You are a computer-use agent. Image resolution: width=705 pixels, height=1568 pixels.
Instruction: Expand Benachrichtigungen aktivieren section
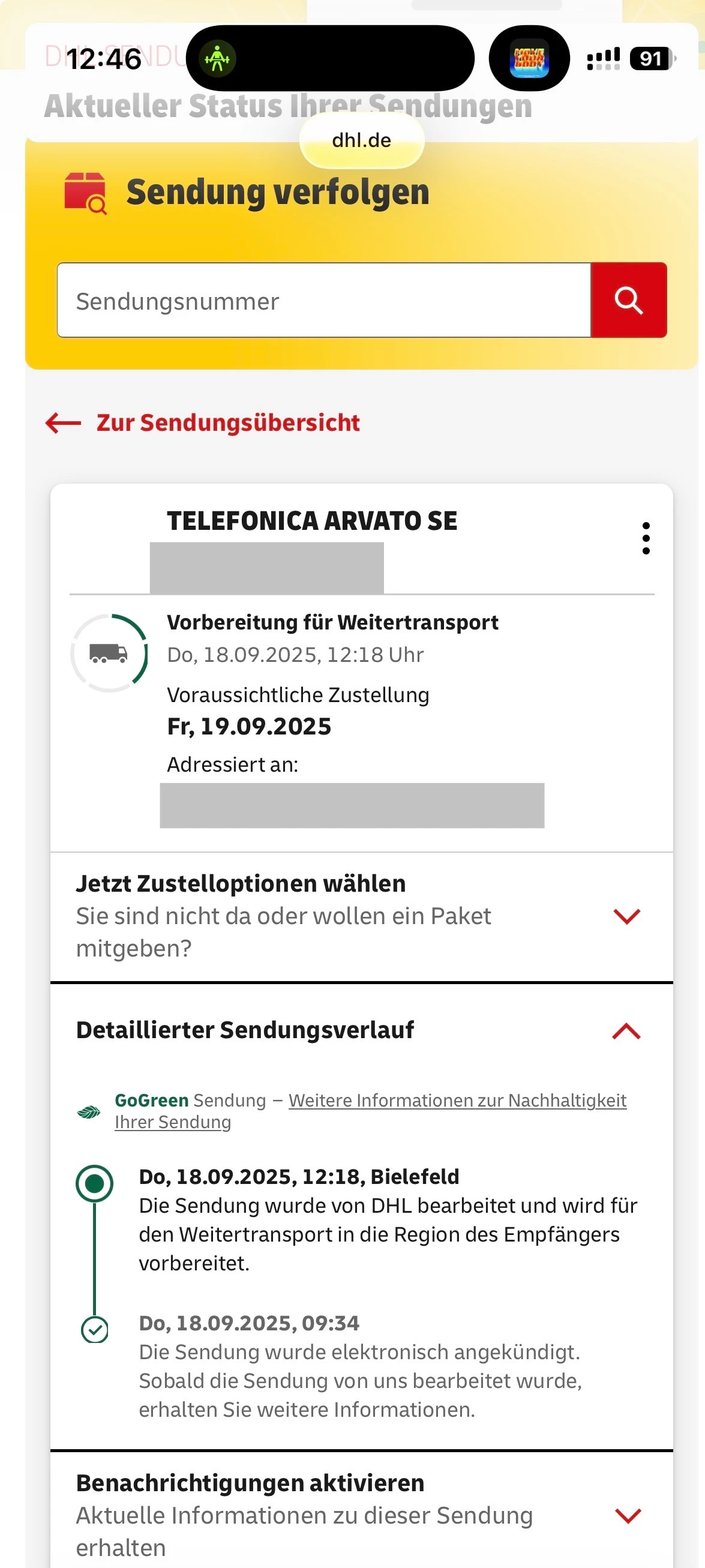click(x=628, y=1516)
